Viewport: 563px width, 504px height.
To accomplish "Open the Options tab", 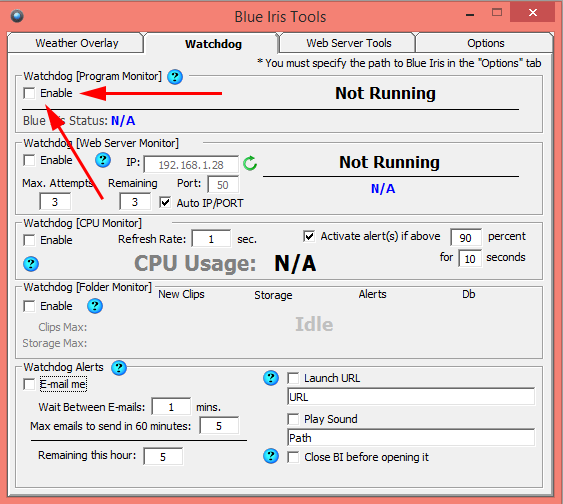I will click(x=485, y=43).
